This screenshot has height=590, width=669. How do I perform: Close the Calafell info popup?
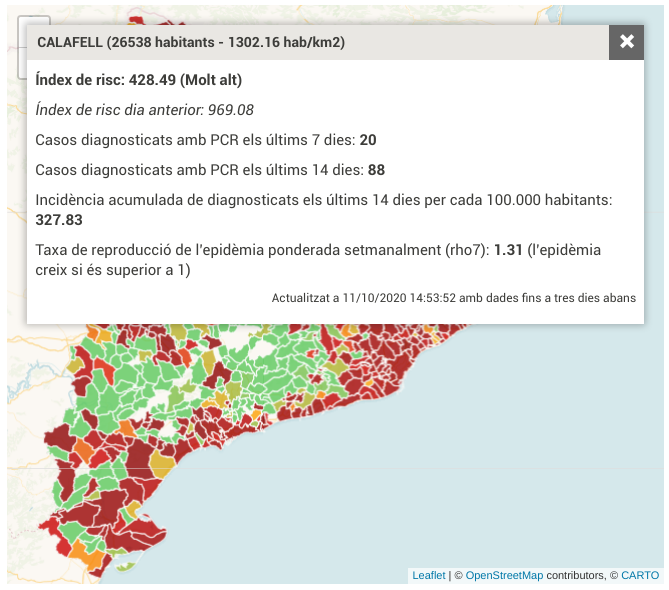point(626,42)
